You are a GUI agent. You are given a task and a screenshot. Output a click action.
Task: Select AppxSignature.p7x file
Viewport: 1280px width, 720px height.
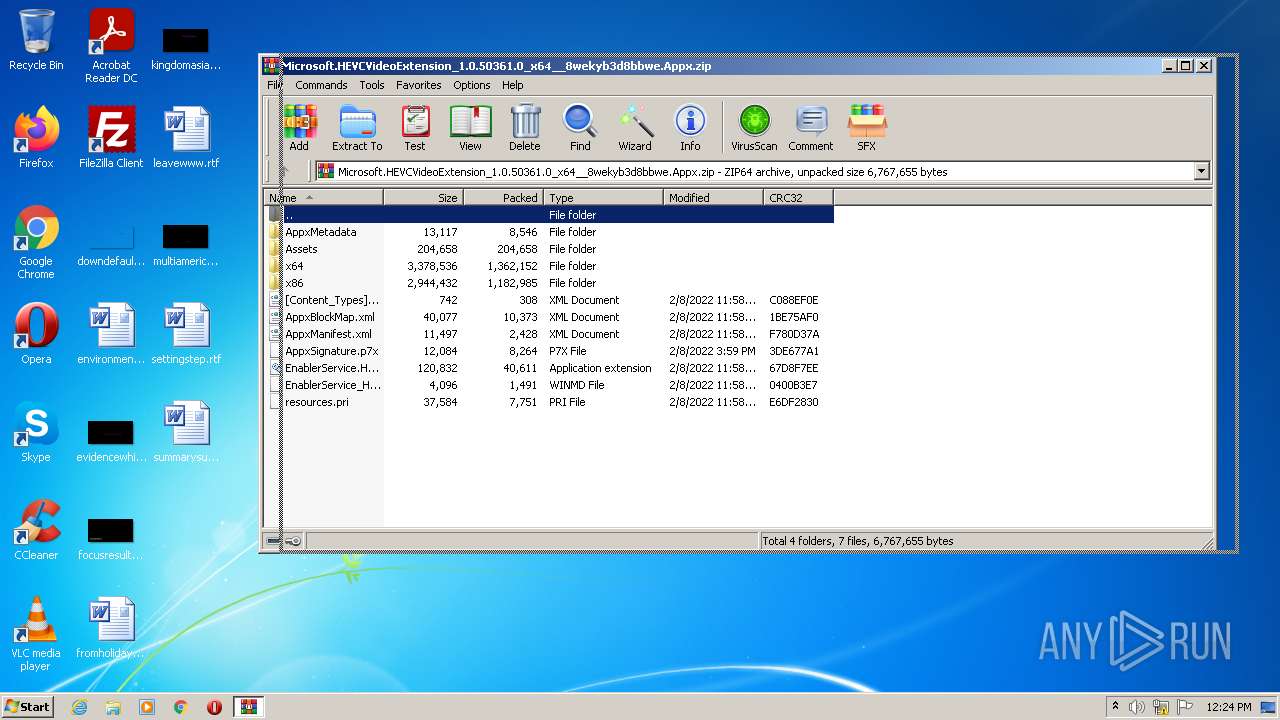click(331, 351)
